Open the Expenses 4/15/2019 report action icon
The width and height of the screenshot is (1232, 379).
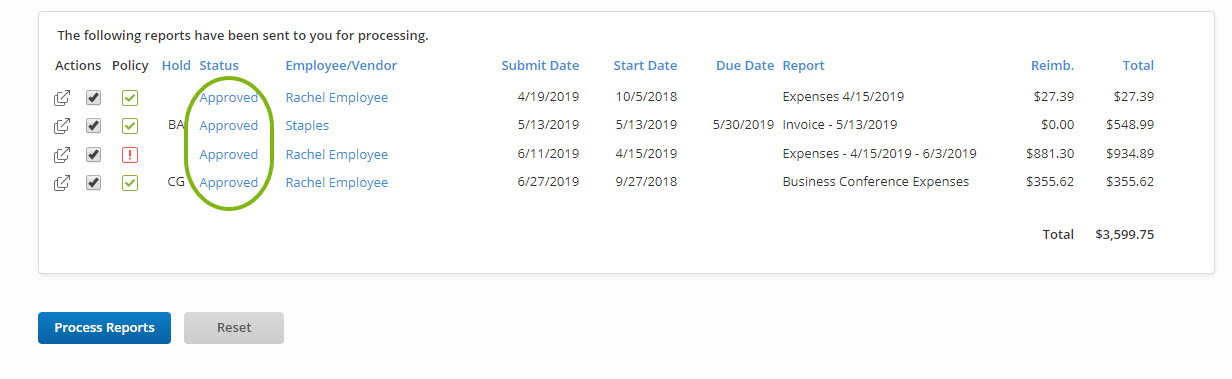[62, 98]
